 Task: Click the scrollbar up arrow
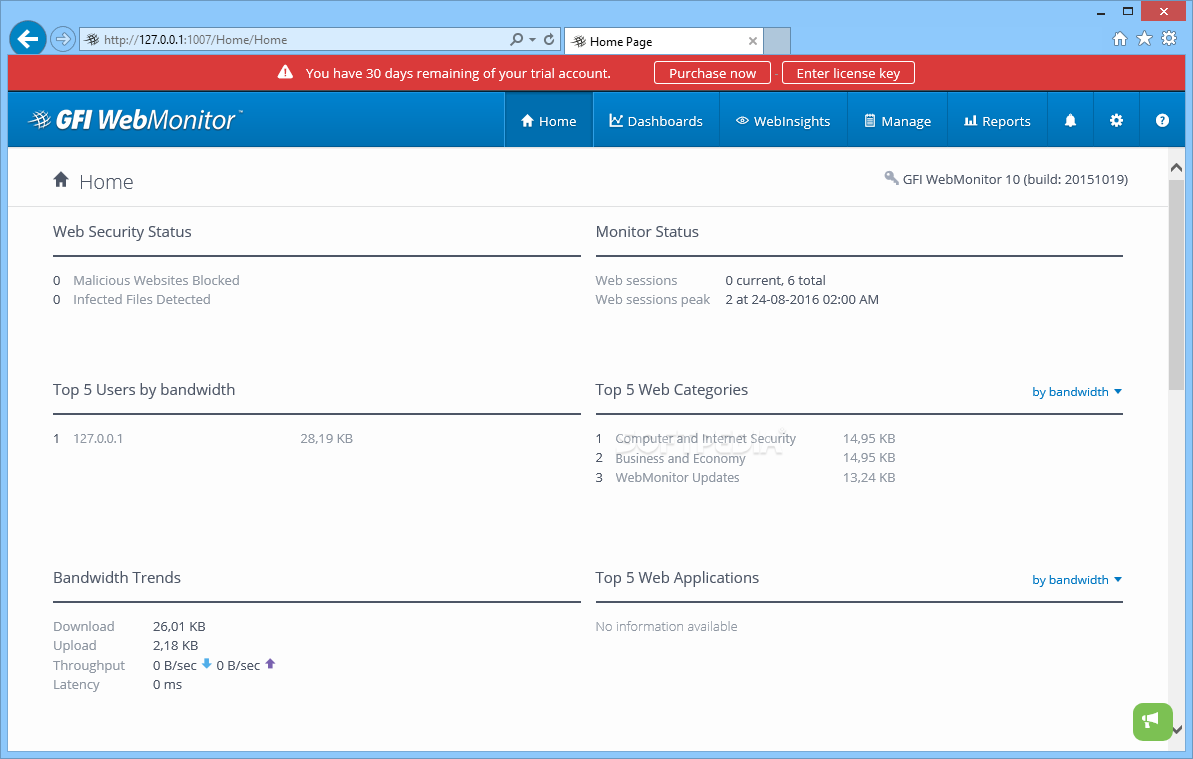tap(1176, 167)
